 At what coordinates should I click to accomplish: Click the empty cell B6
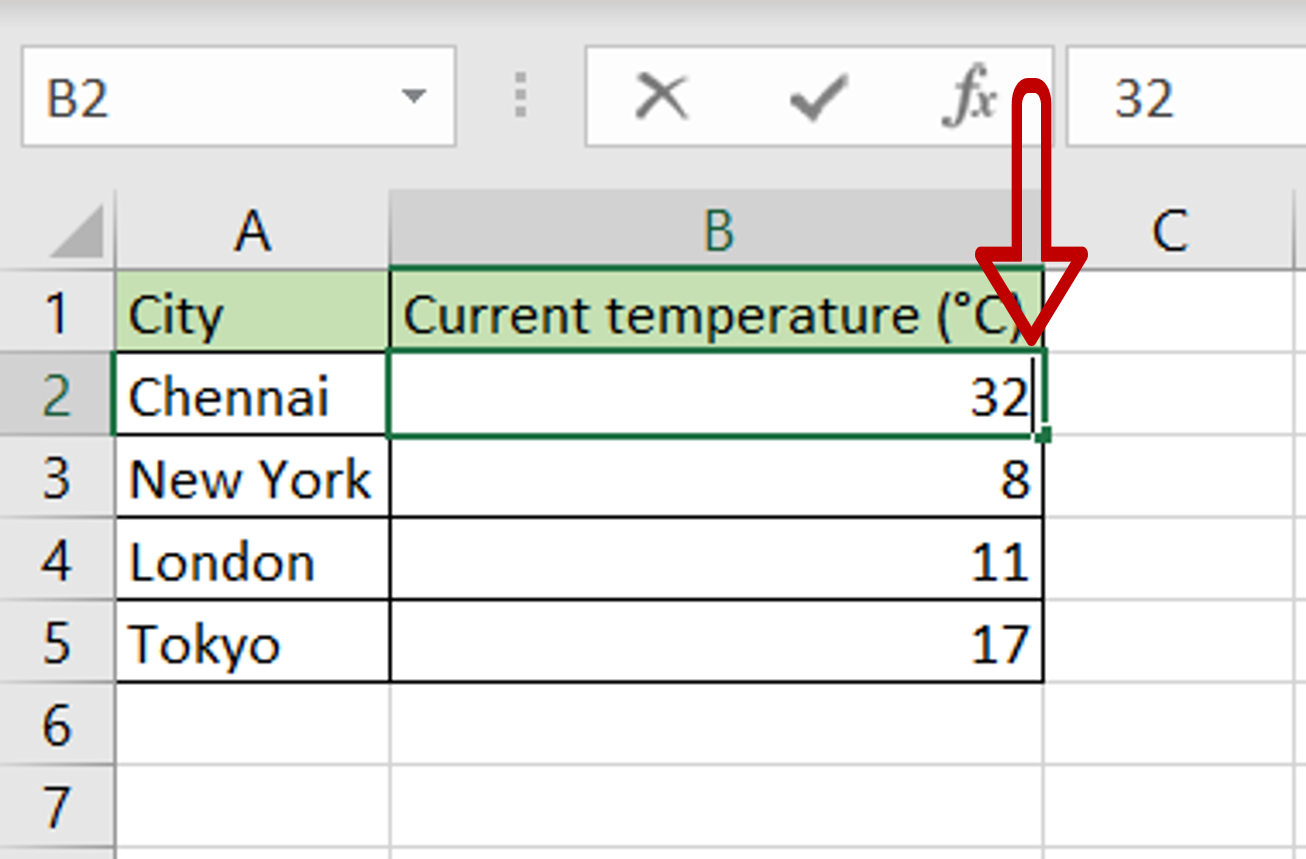point(715,727)
